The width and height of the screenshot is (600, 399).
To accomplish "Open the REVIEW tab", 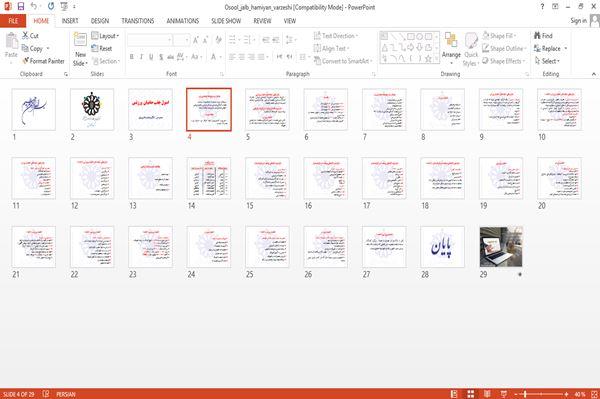I will [262, 21].
